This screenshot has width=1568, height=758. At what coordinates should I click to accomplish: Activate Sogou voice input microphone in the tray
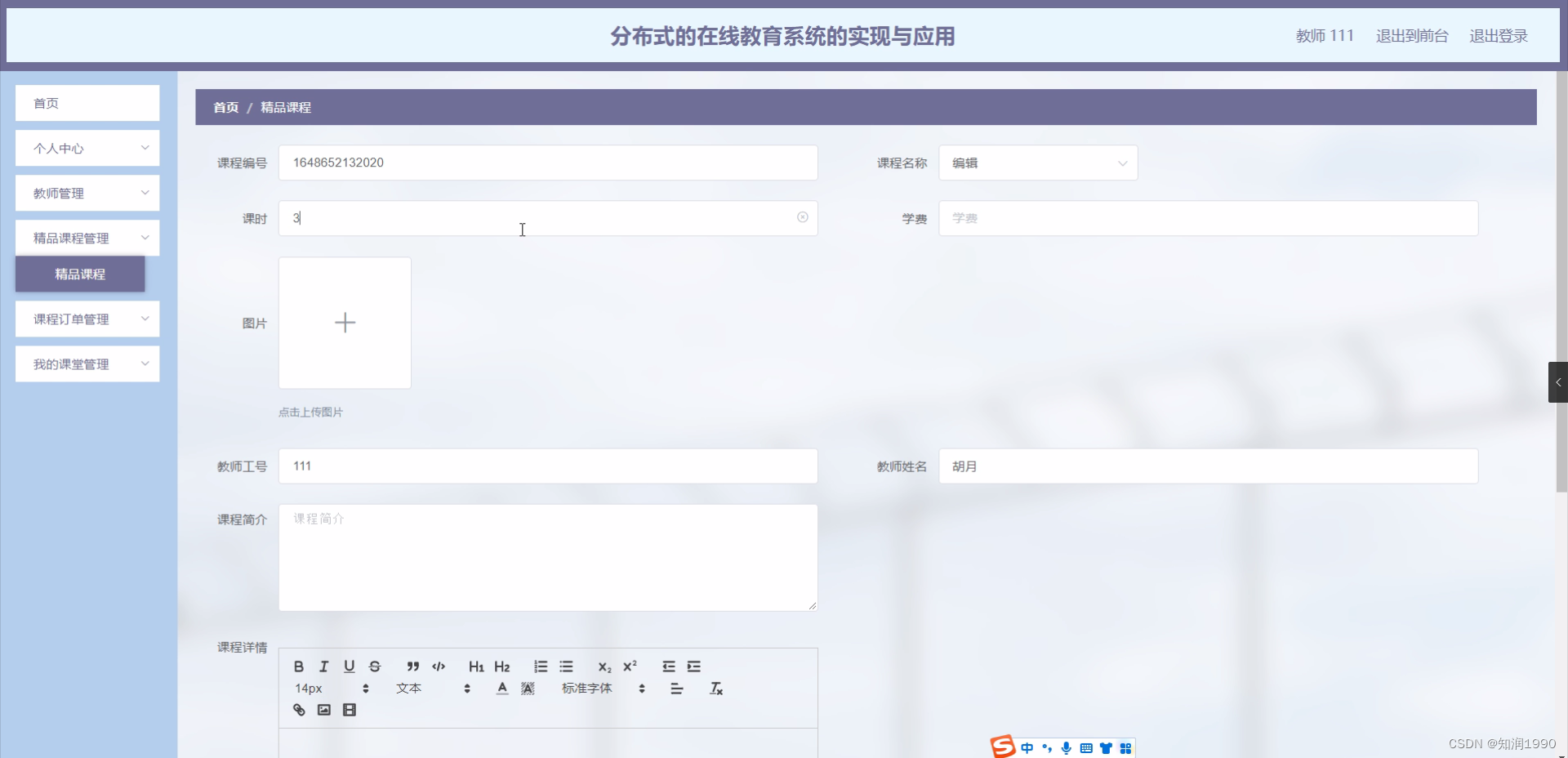tap(1066, 748)
